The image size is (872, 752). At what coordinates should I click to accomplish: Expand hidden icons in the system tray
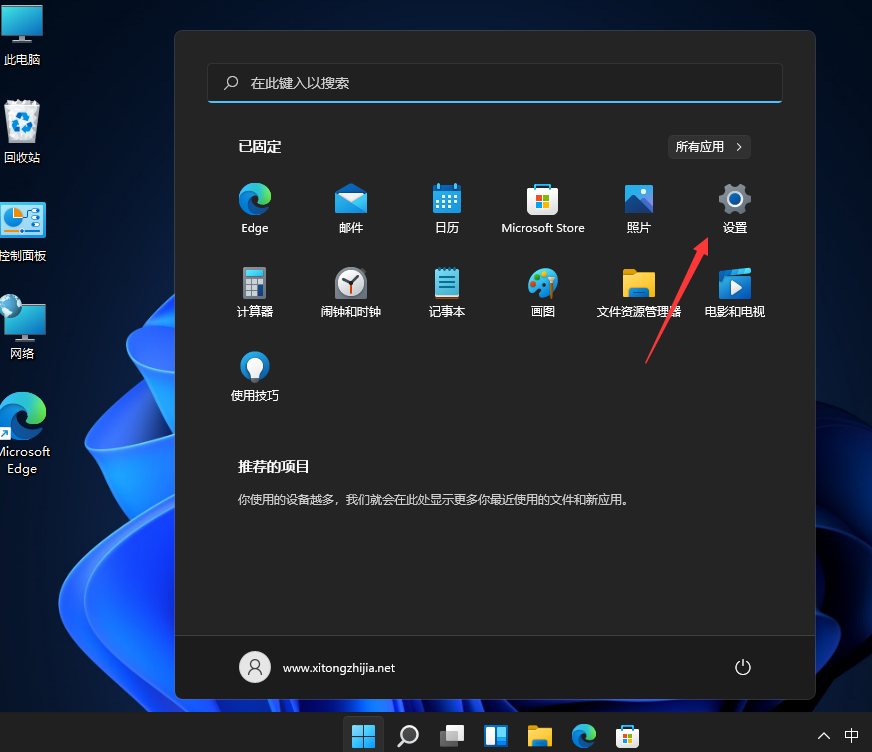(x=824, y=734)
